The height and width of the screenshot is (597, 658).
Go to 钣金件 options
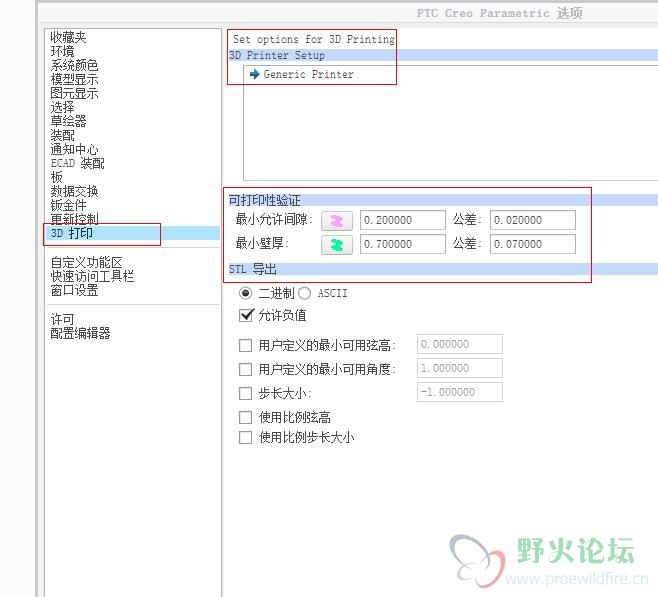[x=68, y=205]
